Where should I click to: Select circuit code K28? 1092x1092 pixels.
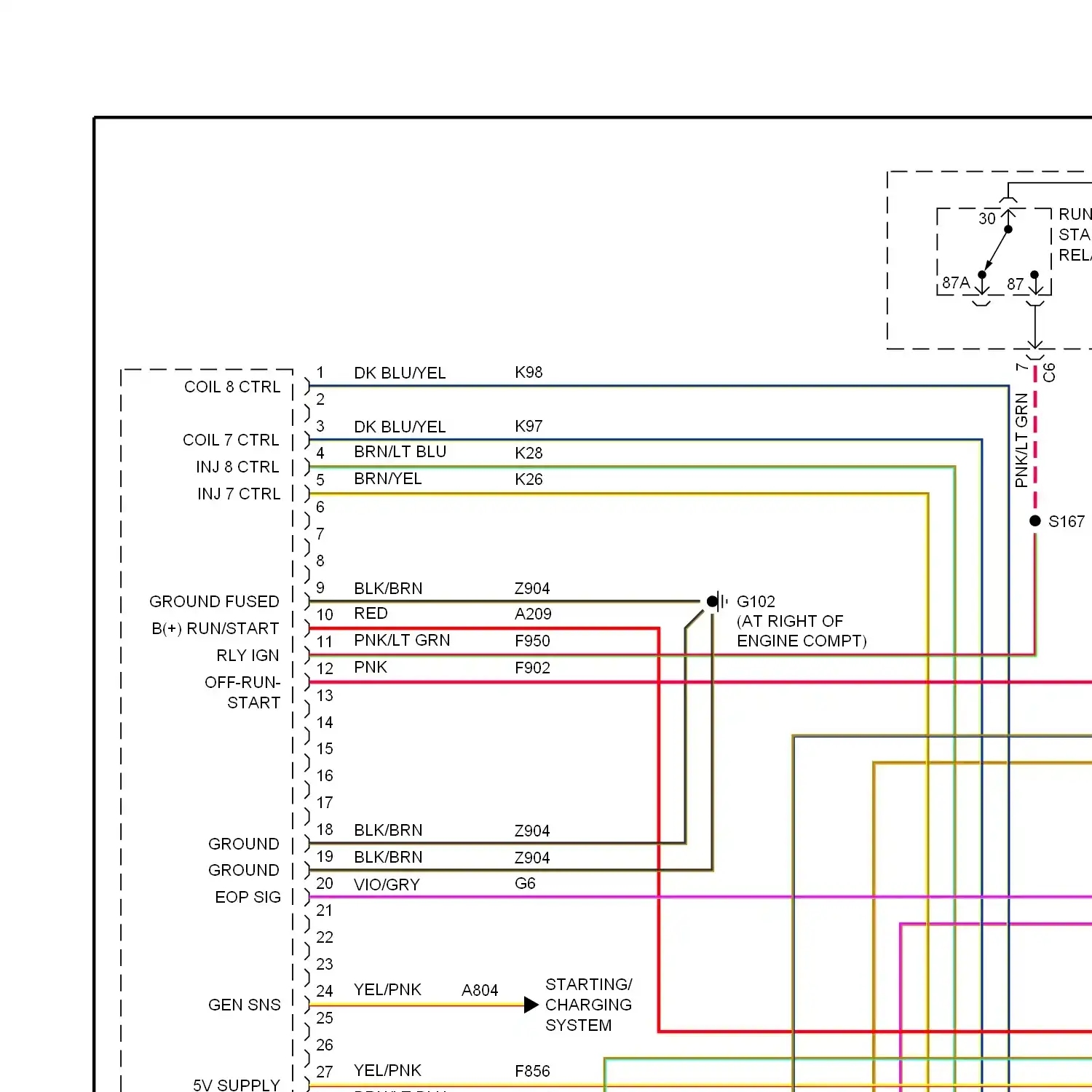pyautogui.click(x=529, y=453)
